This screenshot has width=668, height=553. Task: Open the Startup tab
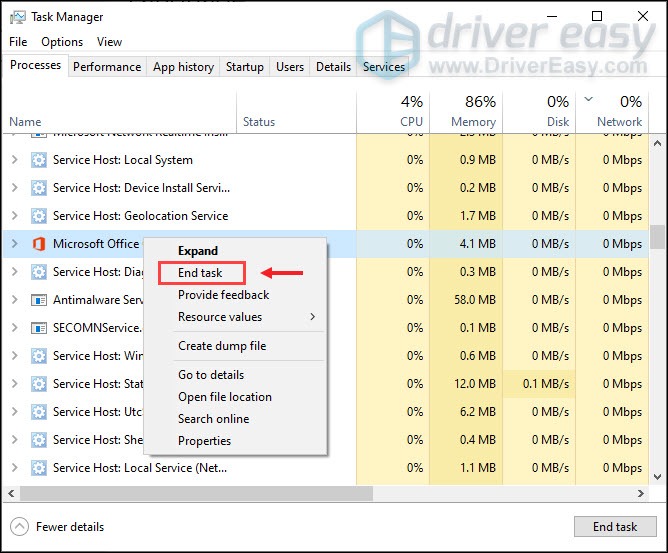tap(245, 67)
